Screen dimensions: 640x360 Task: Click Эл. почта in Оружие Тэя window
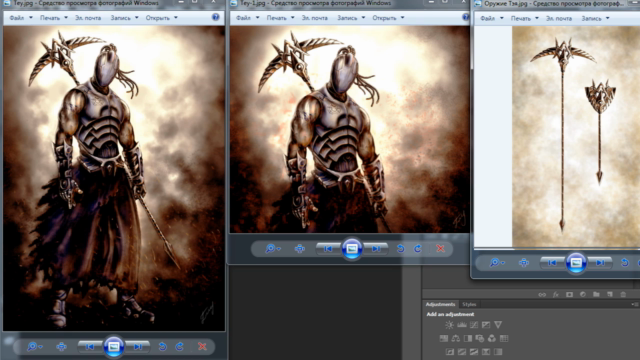click(559, 18)
